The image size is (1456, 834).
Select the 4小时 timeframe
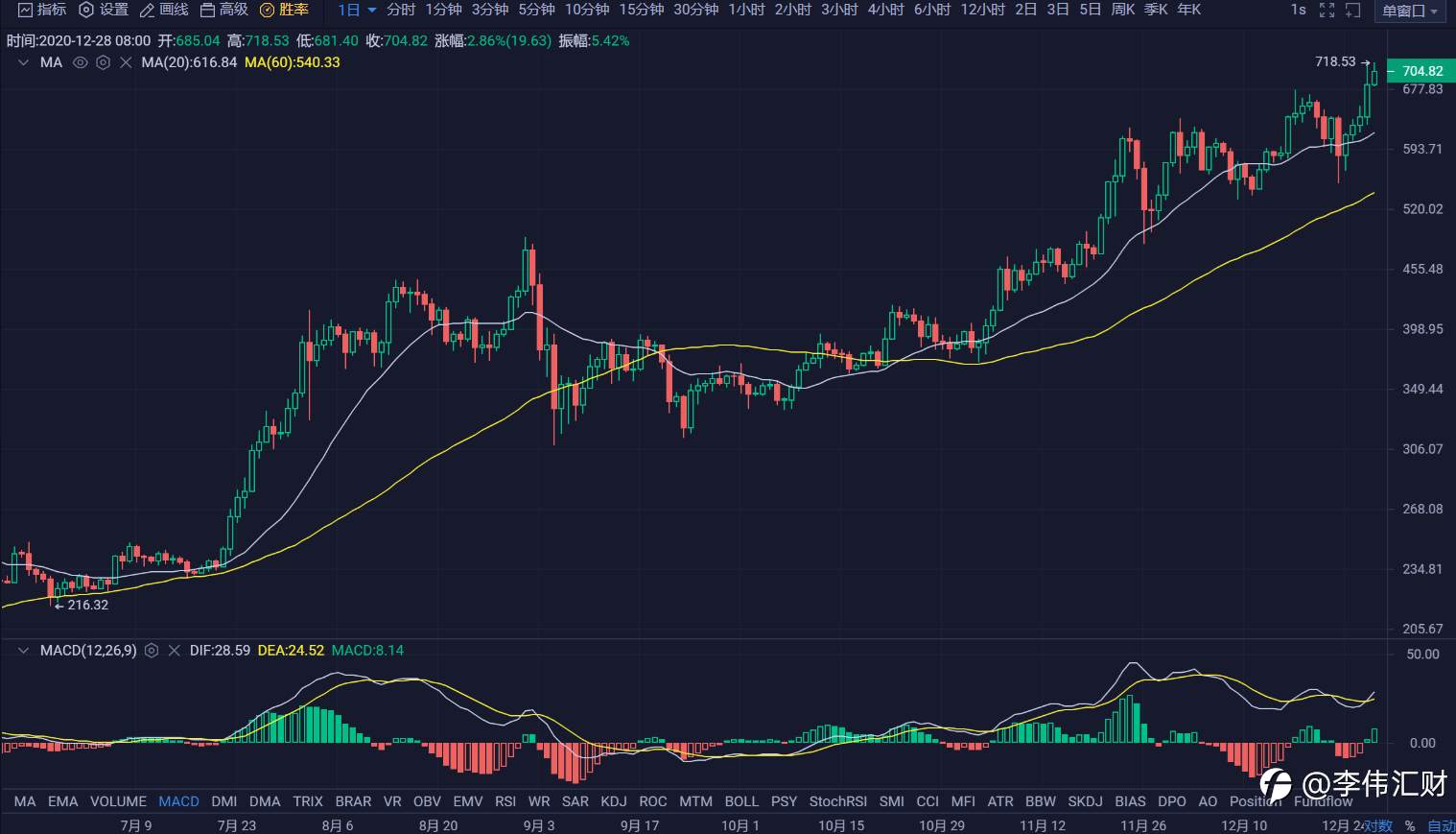click(x=885, y=10)
